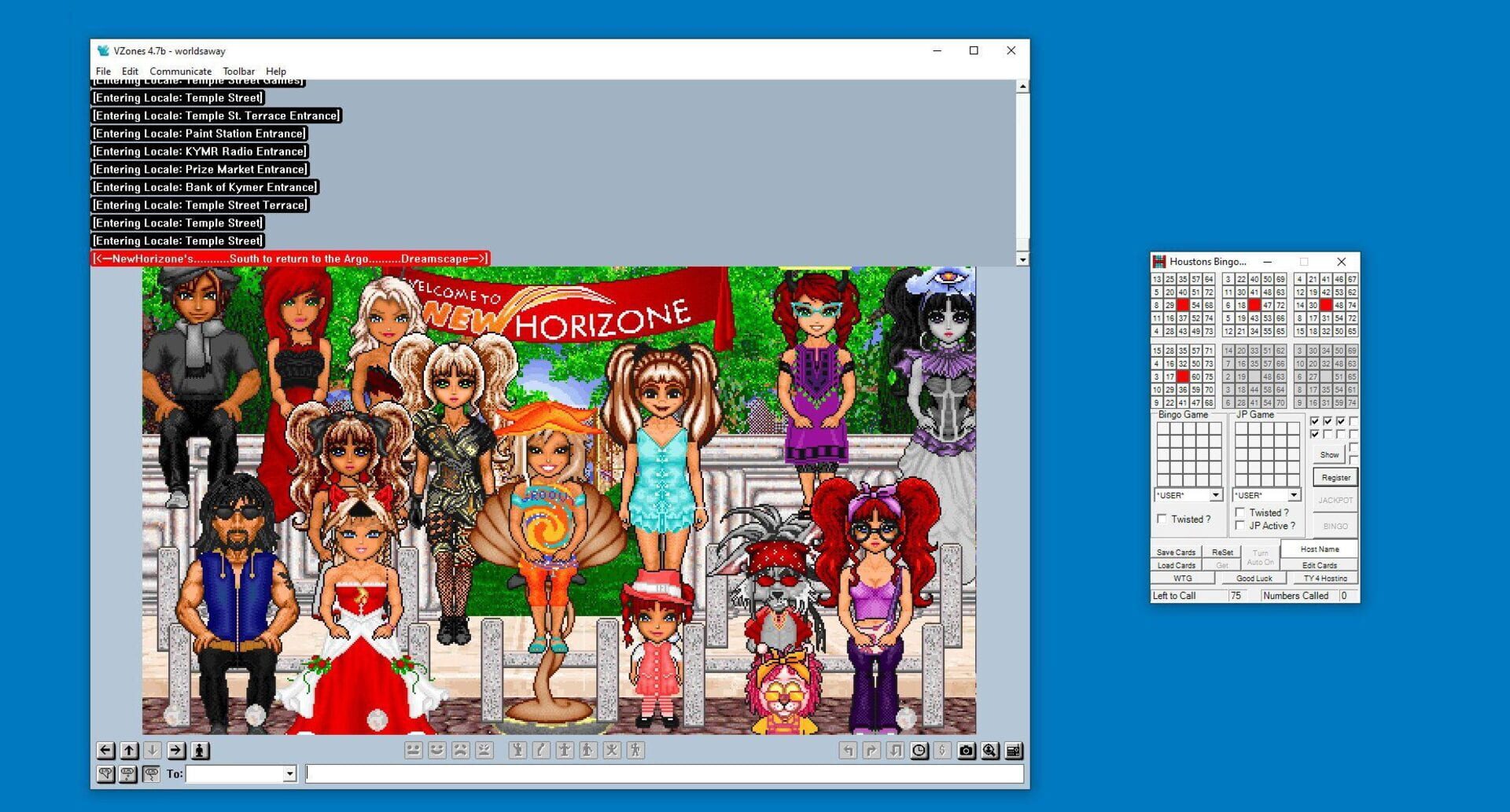1510x812 pixels.
Task: Click the chat log scrollbar down arrow
Action: [x=1022, y=259]
